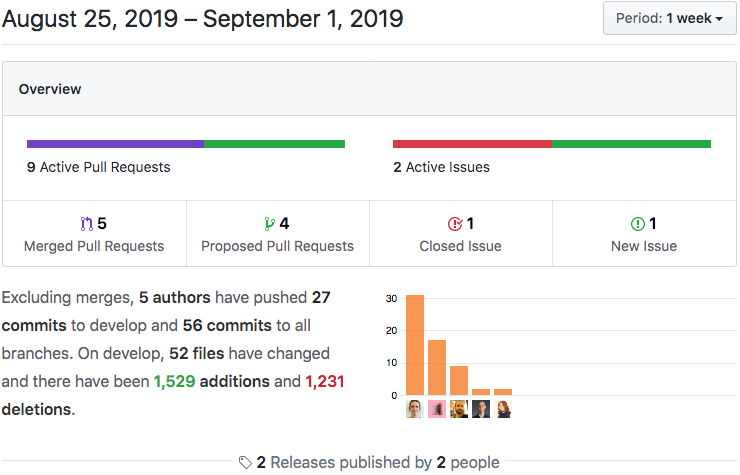Click the Overview heading
The image size is (740, 475).
50,89
